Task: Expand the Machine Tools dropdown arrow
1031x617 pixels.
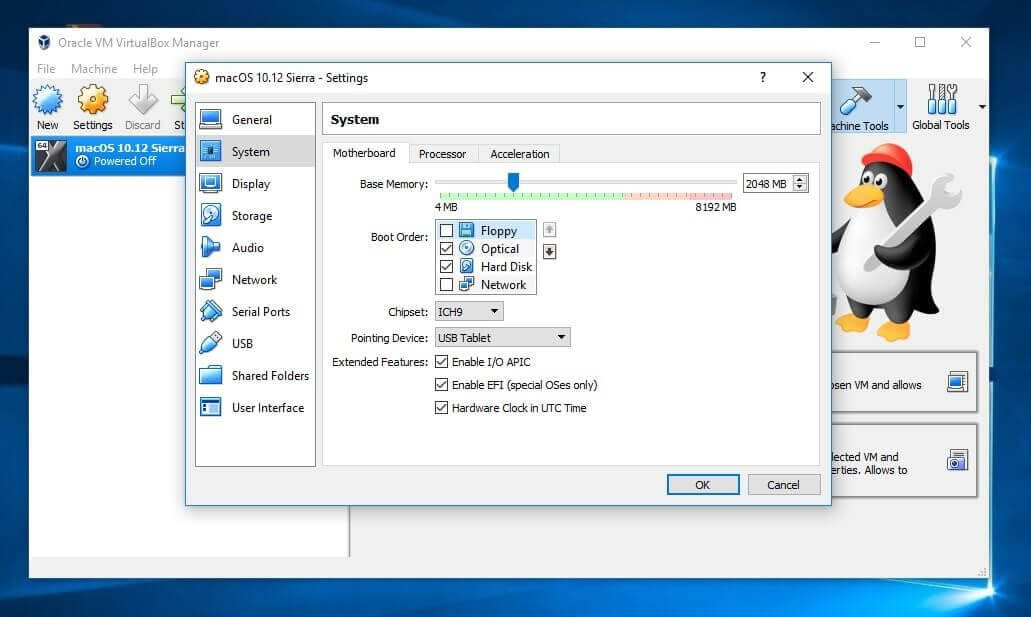Action: [x=900, y=107]
